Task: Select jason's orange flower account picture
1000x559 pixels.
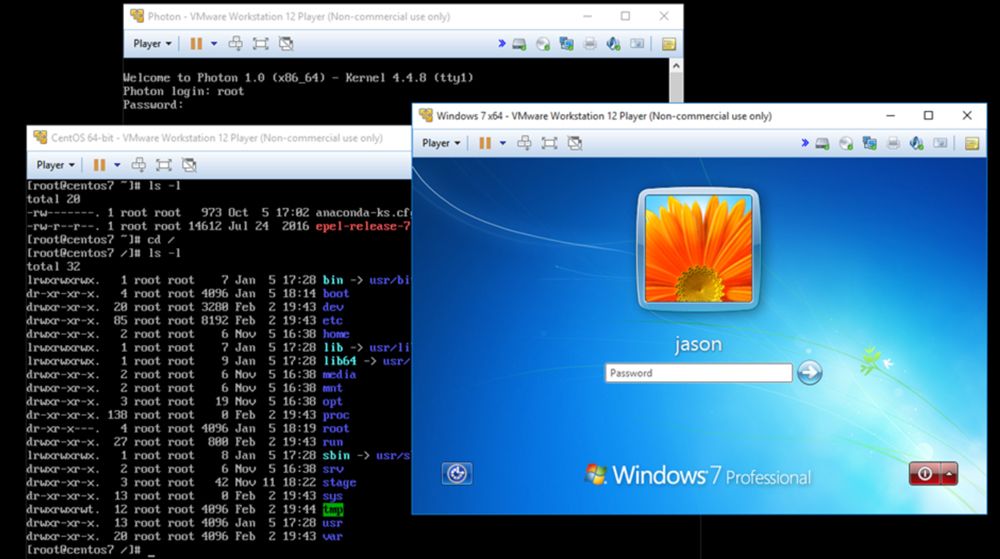Action: coord(698,249)
